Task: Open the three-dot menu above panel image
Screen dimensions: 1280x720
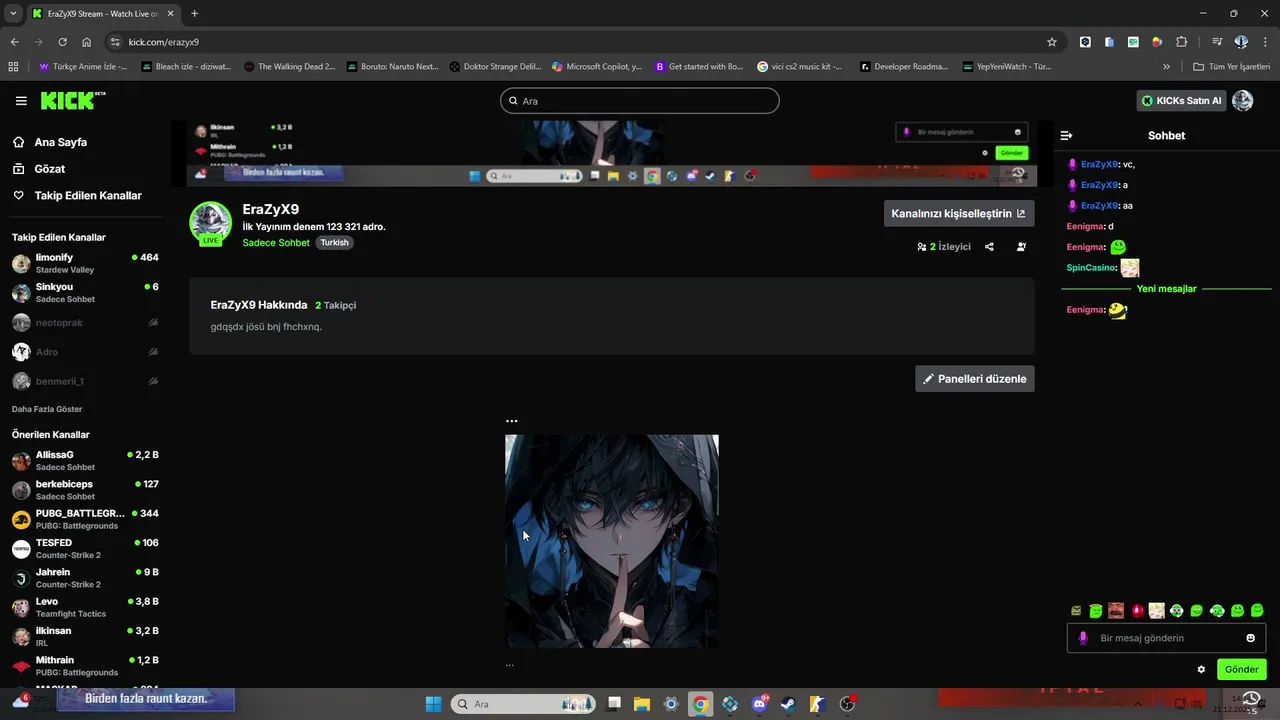Action: click(512, 422)
